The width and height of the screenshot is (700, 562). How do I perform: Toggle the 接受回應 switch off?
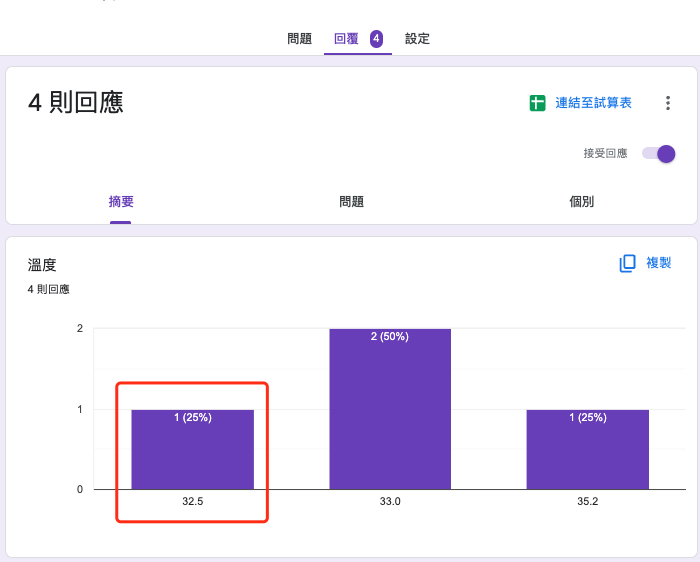point(658,154)
